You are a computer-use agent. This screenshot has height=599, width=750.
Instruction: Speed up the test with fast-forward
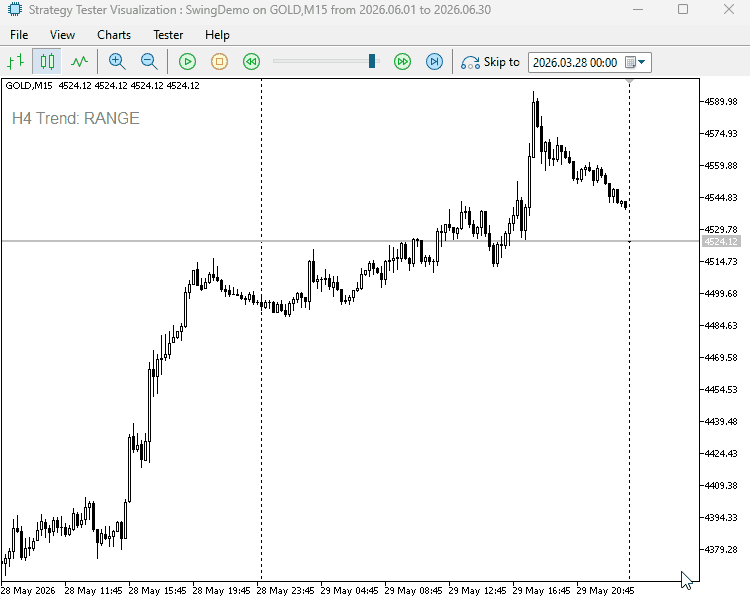[x=402, y=62]
